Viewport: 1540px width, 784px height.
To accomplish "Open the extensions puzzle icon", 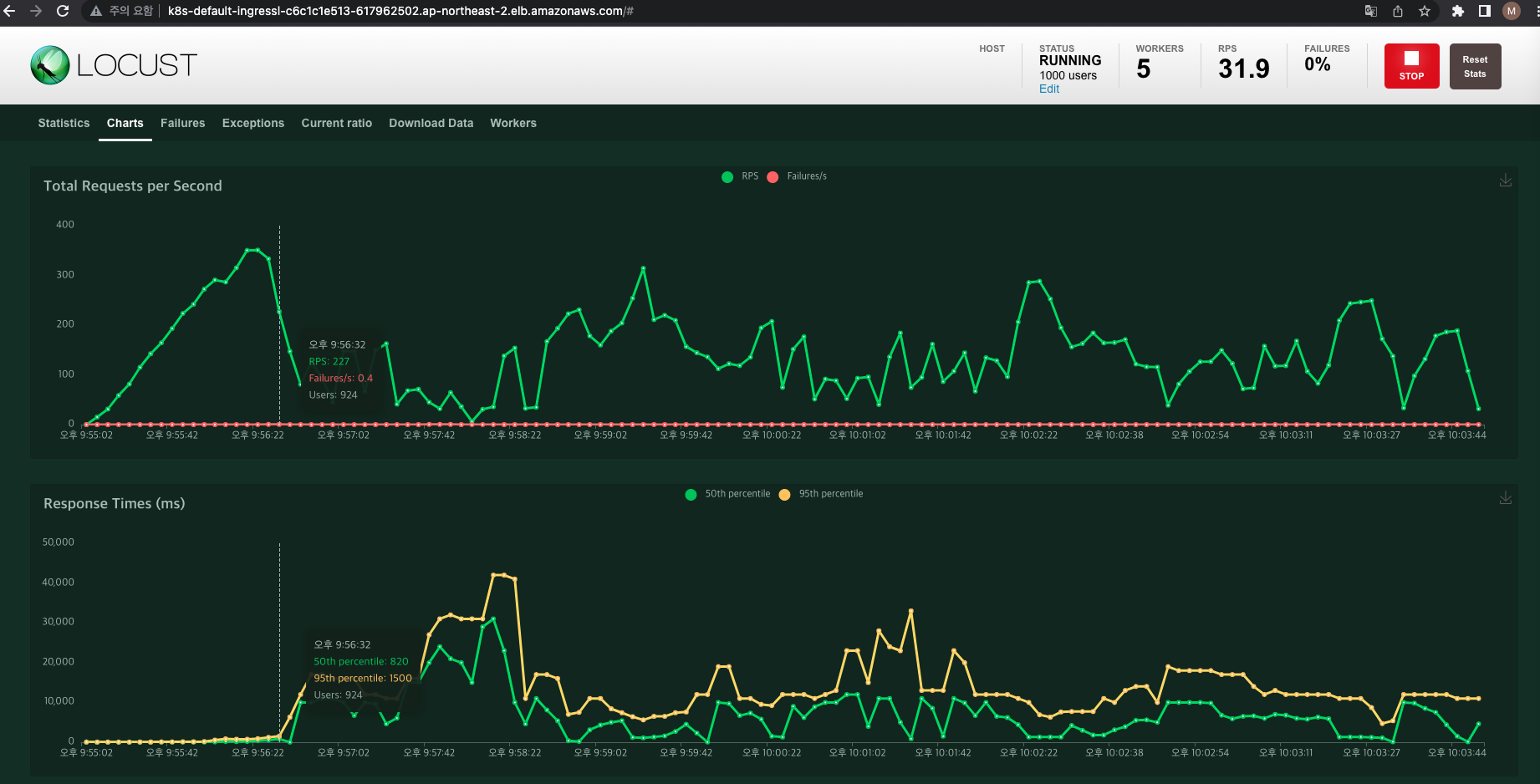I will coord(1458,11).
